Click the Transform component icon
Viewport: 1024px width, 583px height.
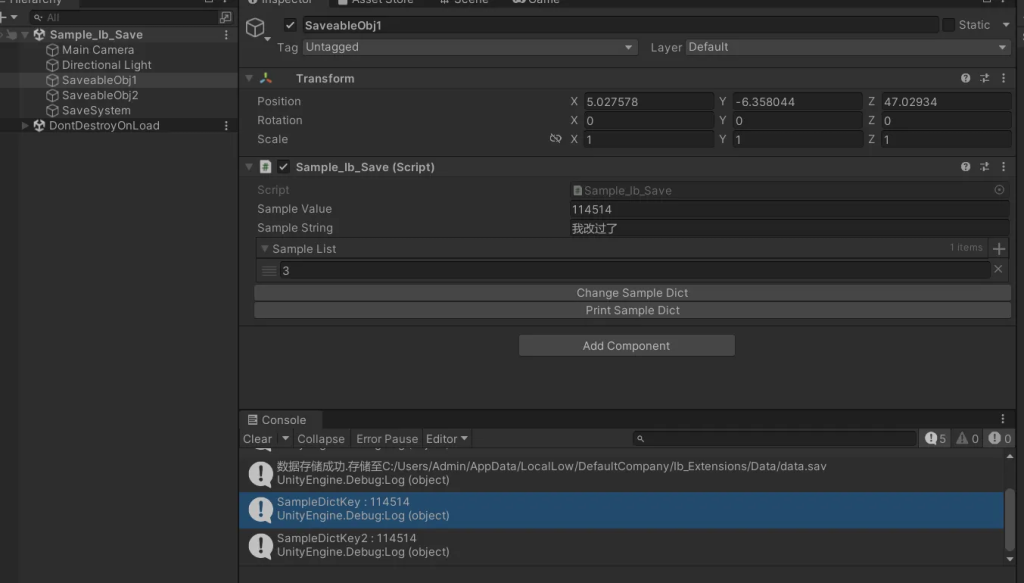(266, 78)
